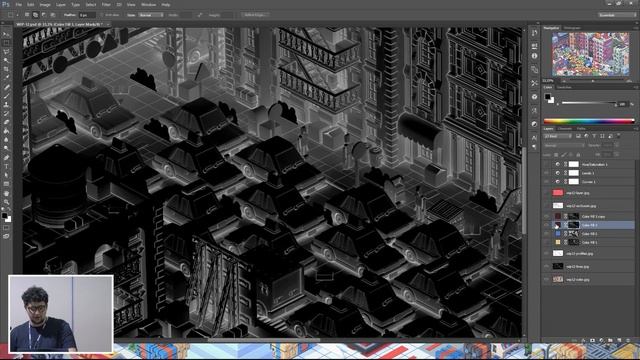
Task: Open the collapsed Paragraph panel icon
Action: click(535, 147)
